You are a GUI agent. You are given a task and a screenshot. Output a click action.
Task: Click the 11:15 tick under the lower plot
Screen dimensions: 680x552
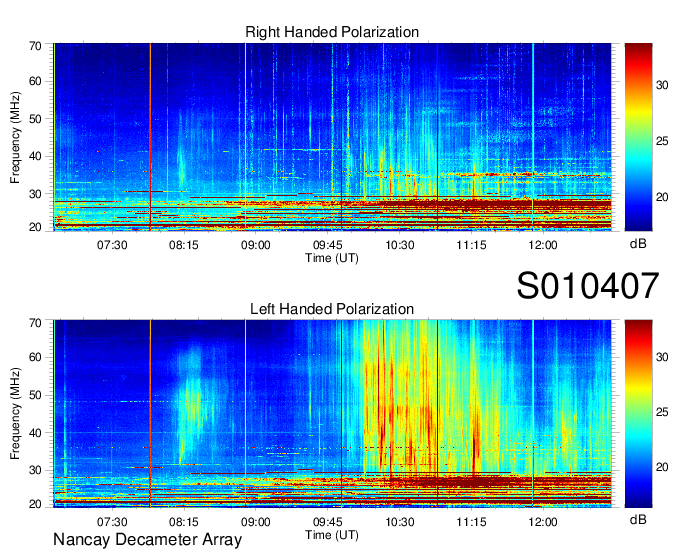[x=471, y=522]
